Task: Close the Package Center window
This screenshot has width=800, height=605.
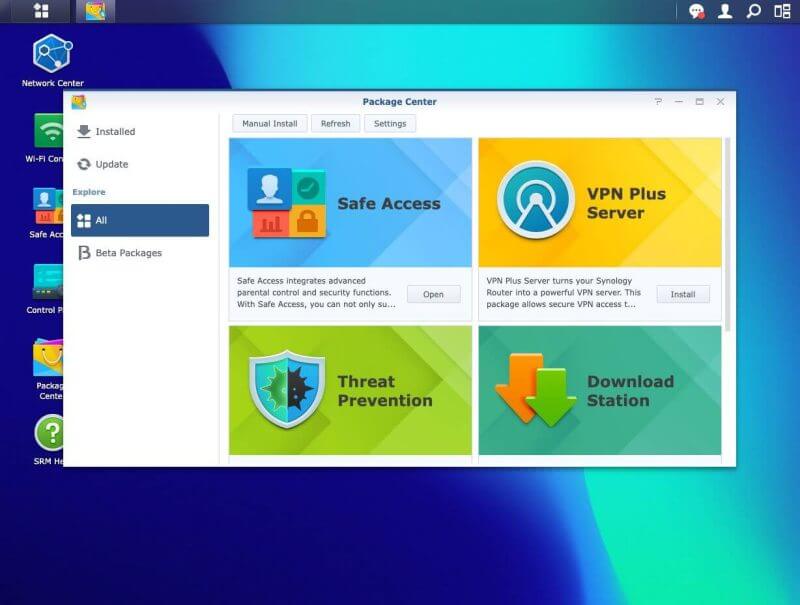Action: point(720,102)
